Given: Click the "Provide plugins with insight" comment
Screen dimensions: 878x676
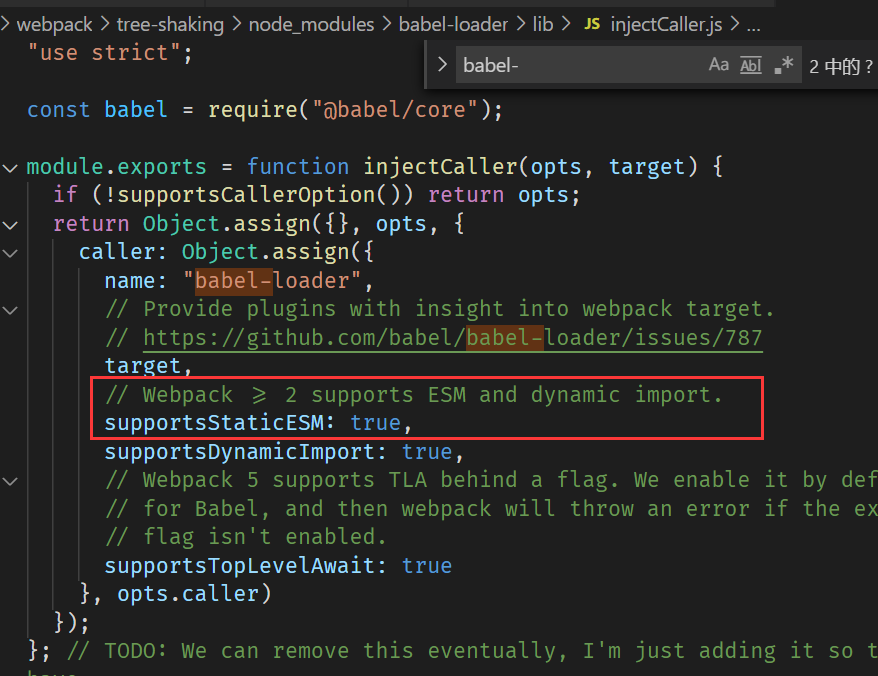Looking at the screenshot, I should click(x=440, y=309).
